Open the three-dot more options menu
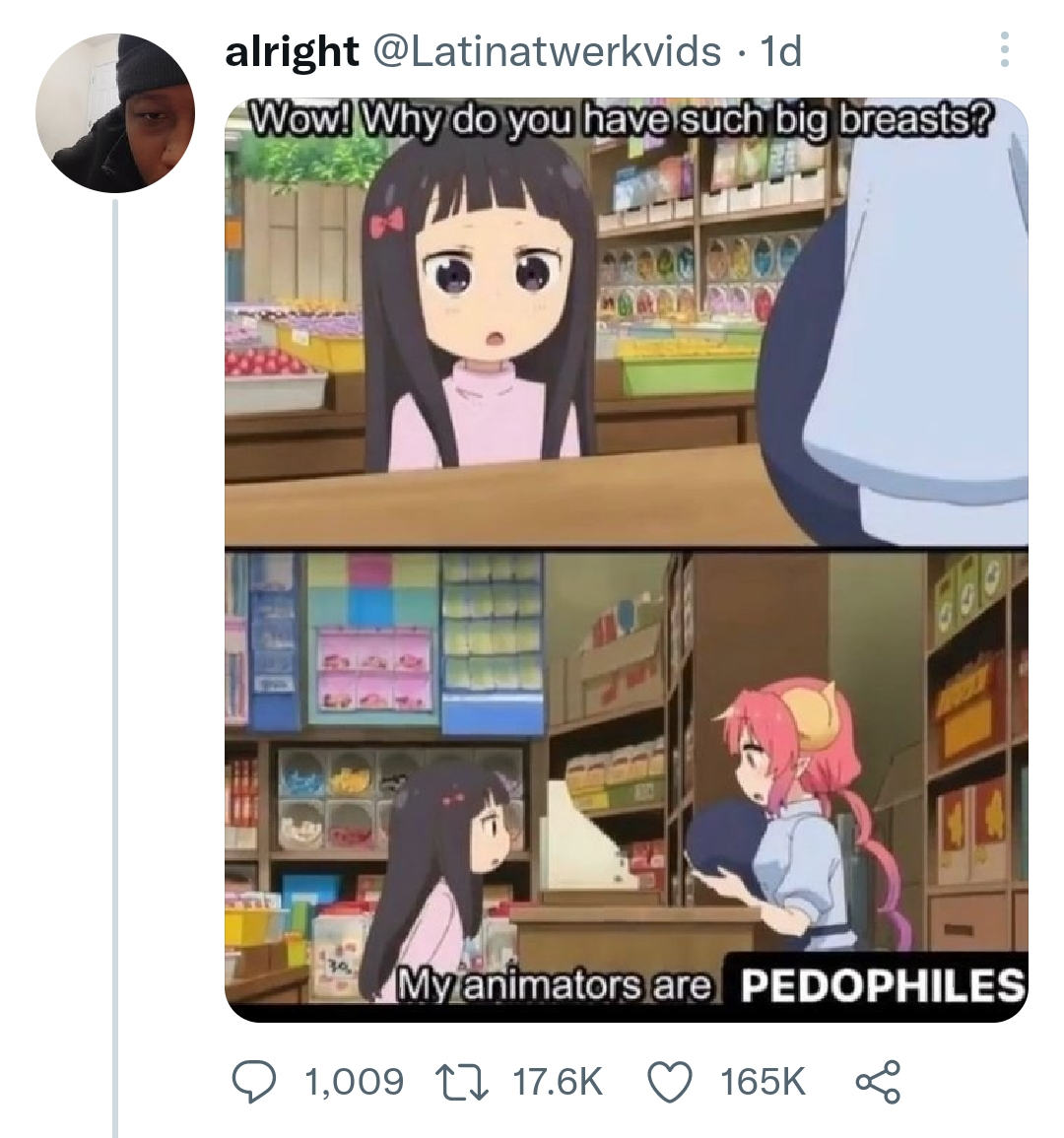This screenshot has height=1138, width=1064. click(1005, 49)
